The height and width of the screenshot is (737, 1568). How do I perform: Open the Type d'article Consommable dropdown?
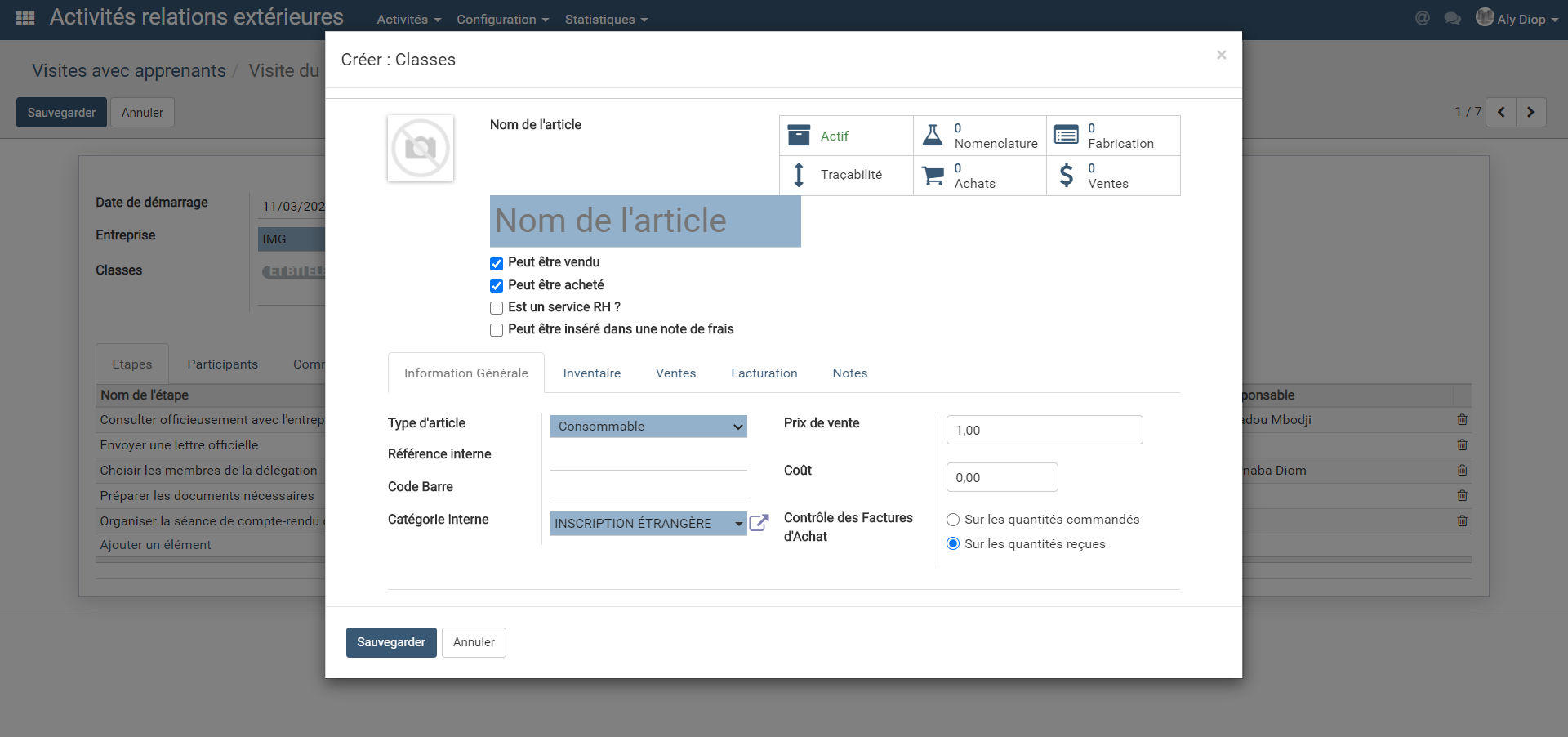pos(648,427)
